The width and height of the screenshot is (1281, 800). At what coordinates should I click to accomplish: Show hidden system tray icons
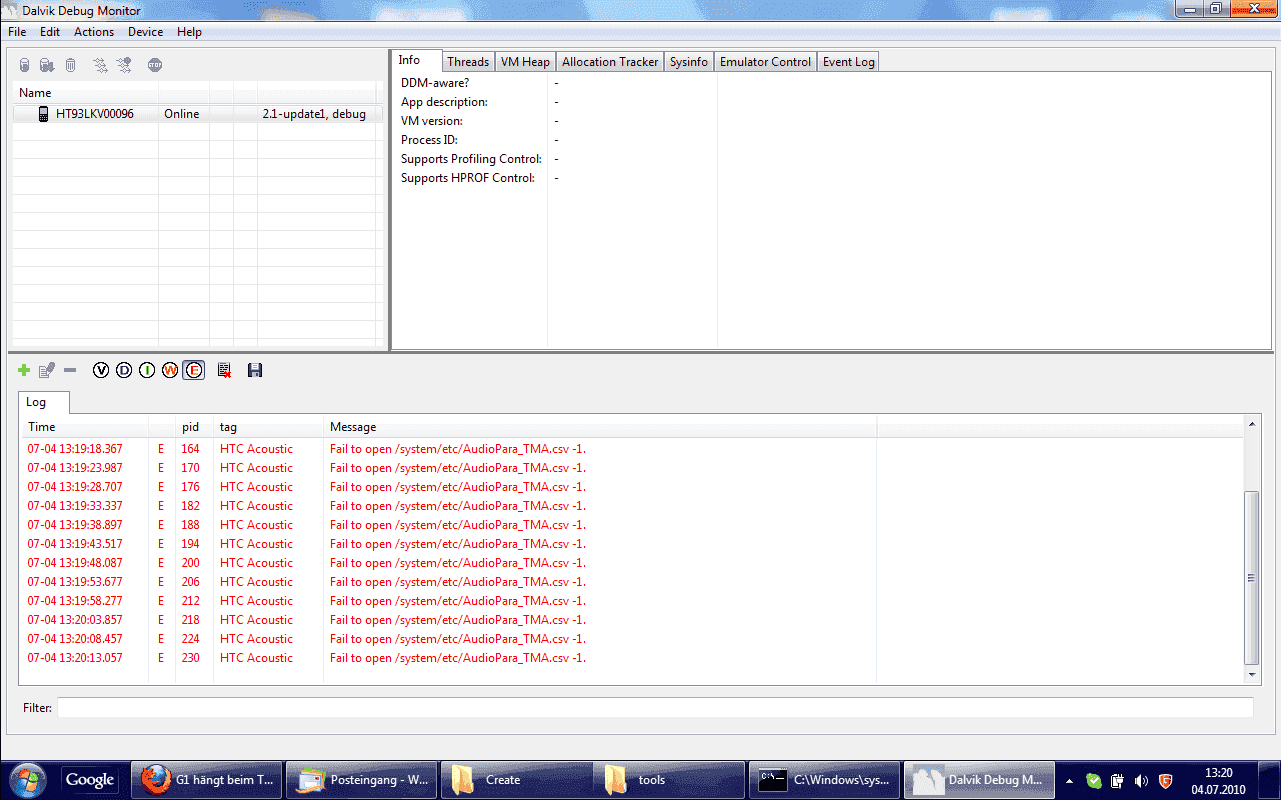pyautogui.click(x=1070, y=781)
